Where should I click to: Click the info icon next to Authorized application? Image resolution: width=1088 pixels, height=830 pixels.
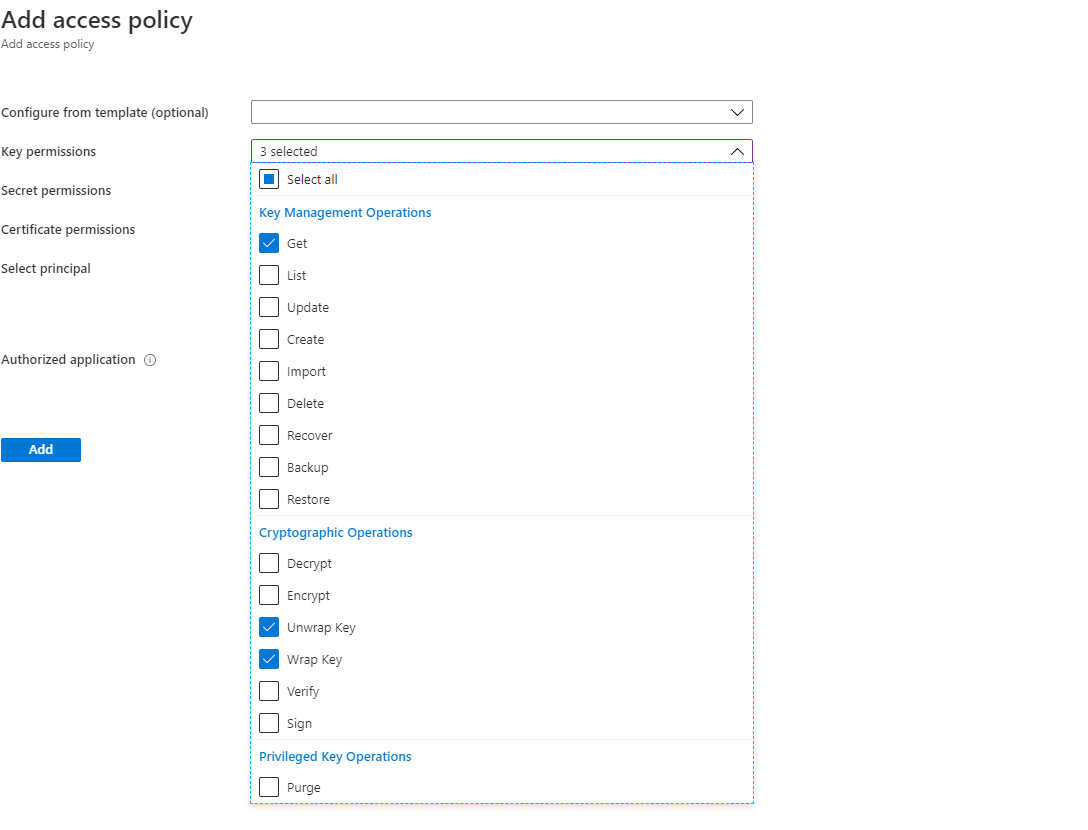click(150, 359)
